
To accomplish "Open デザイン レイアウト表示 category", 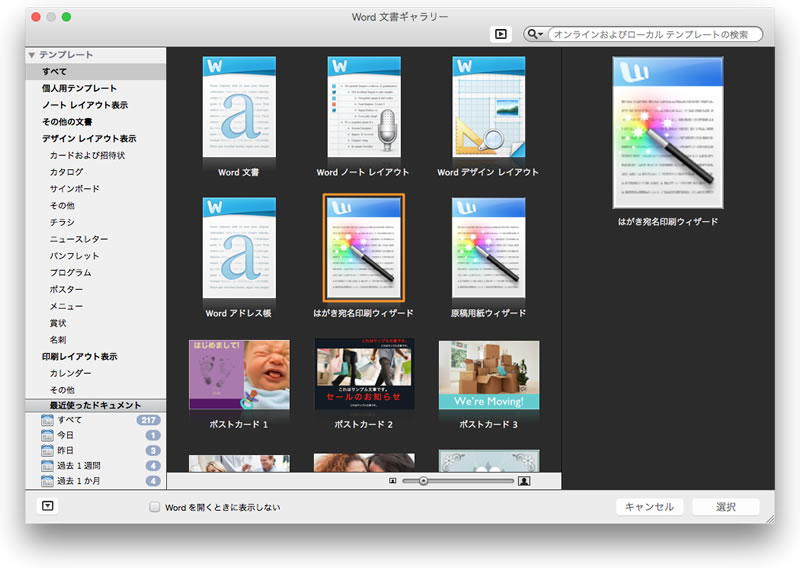I will pos(89,139).
